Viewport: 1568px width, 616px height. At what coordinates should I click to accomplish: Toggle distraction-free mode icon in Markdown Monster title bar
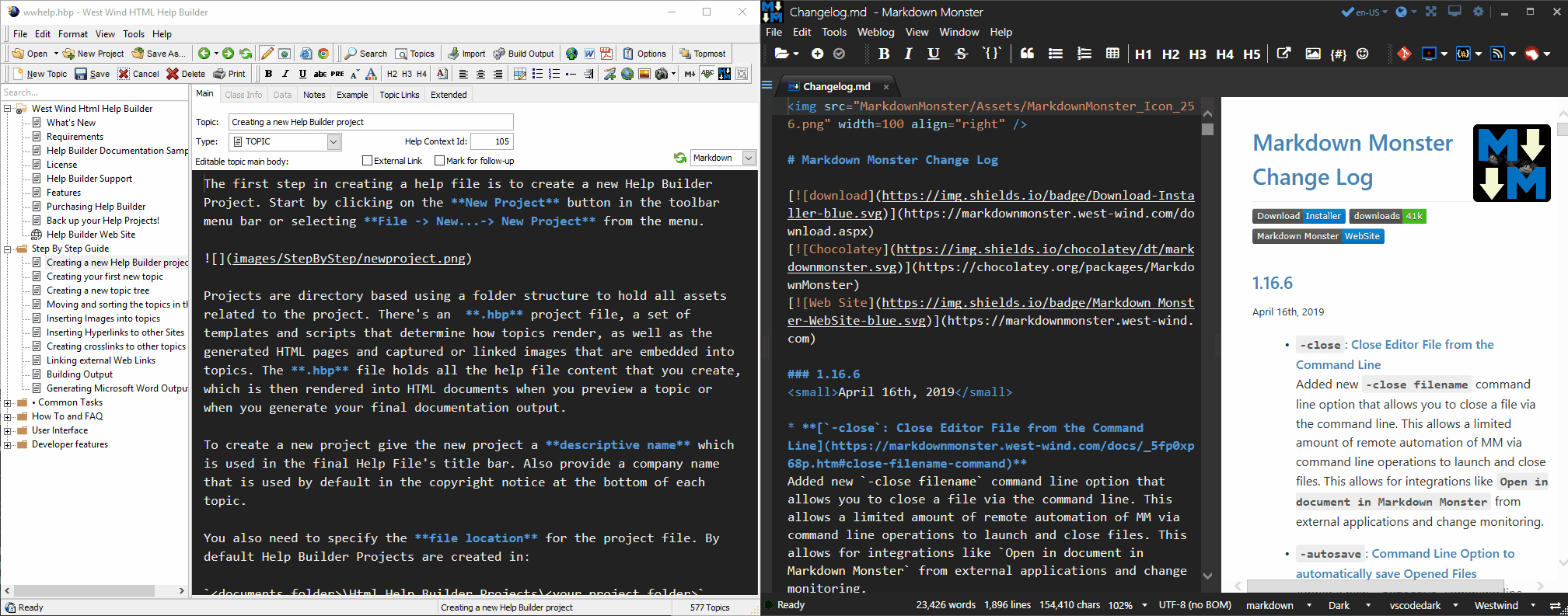coord(1430,12)
